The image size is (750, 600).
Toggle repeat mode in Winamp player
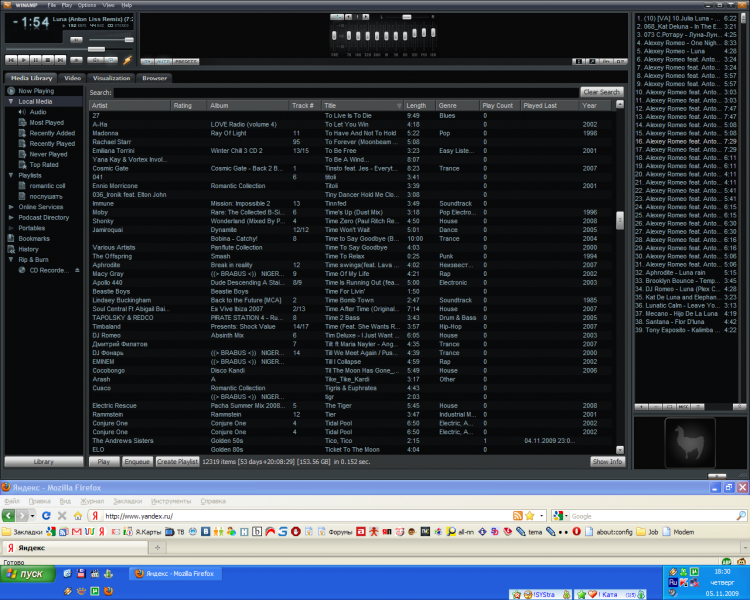click(111, 60)
